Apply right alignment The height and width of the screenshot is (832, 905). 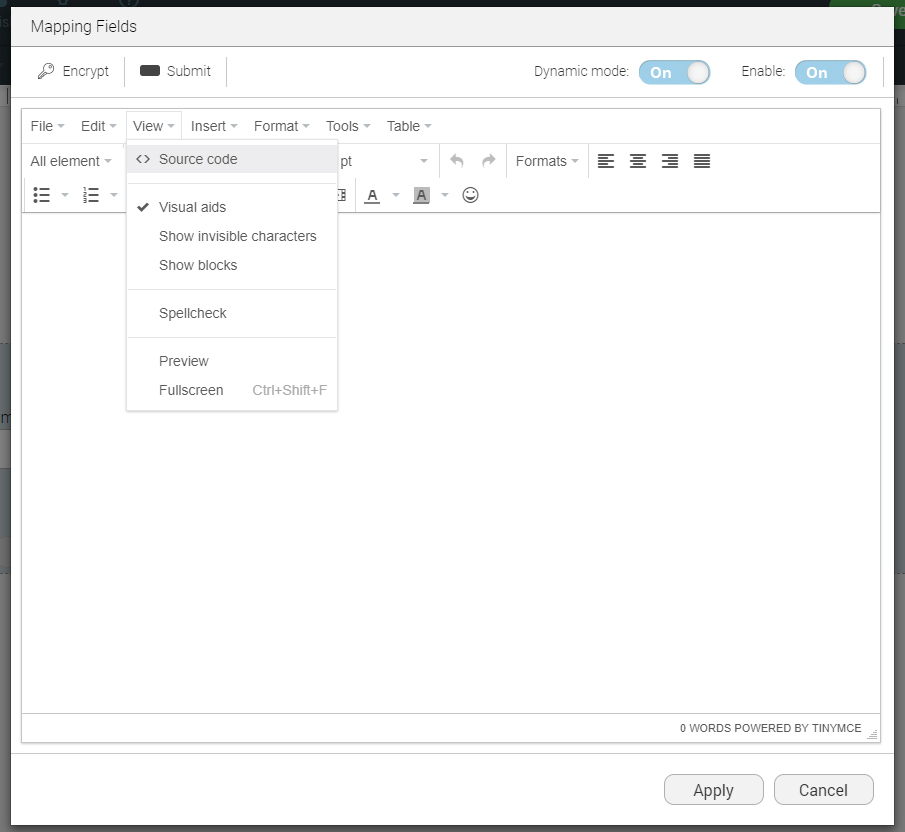point(669,160)
